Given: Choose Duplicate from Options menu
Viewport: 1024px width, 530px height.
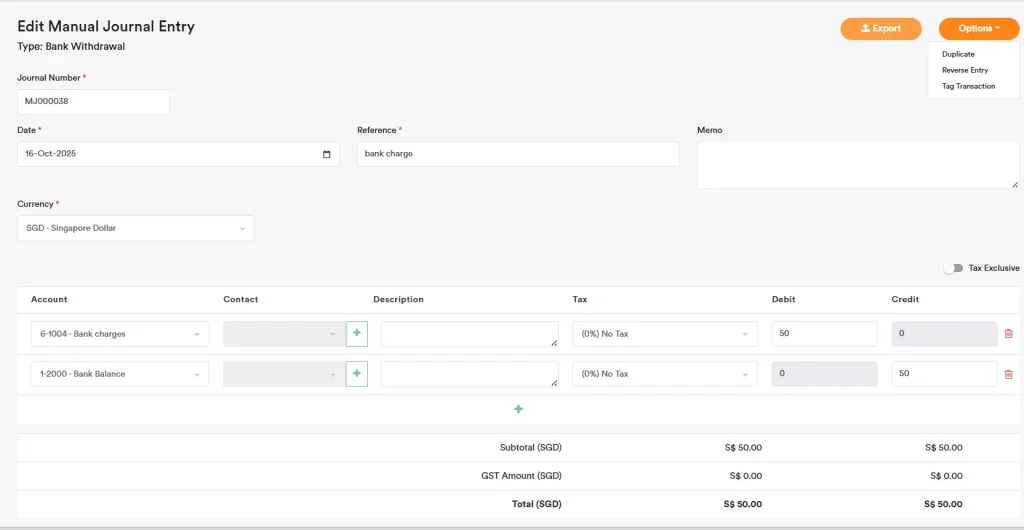Looking at the screenshot, I should click(958, 54).
